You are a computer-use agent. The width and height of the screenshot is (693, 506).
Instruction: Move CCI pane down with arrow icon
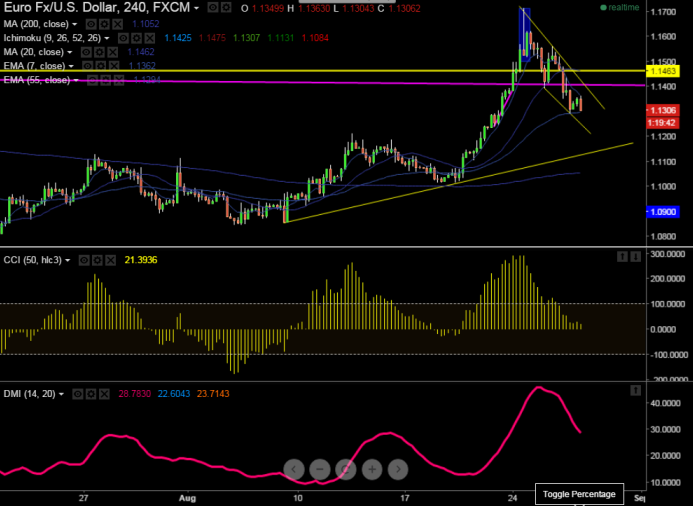[635, 256]
